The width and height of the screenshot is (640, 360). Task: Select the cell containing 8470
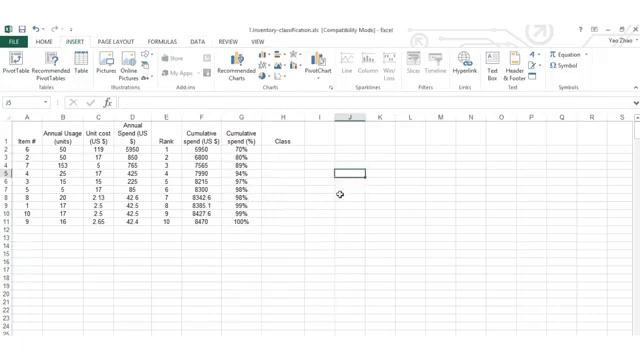pyautogui.click(x=201, y=222)
